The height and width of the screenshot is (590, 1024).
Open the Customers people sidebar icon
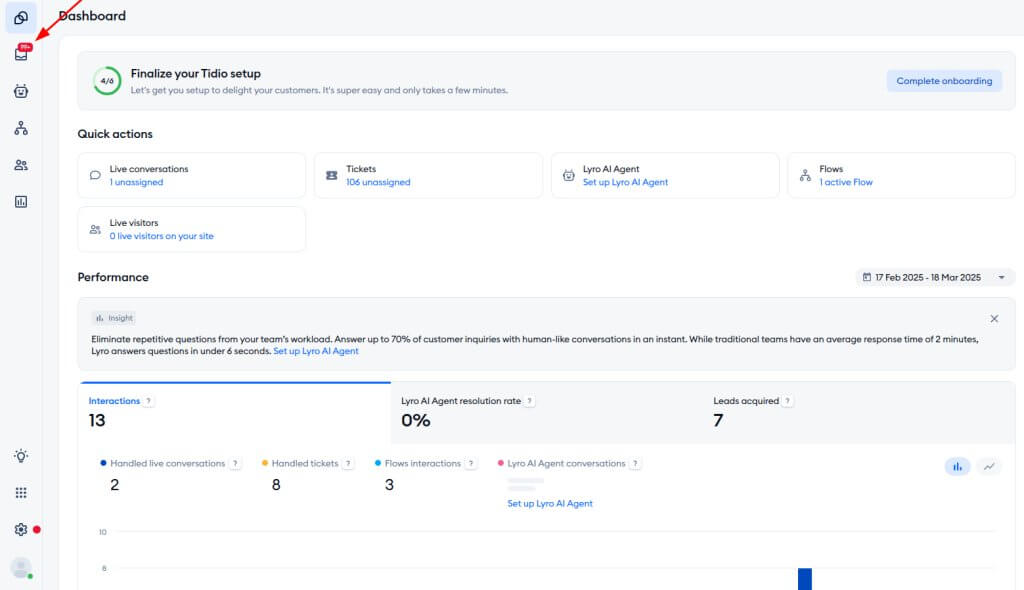(21, 165)
